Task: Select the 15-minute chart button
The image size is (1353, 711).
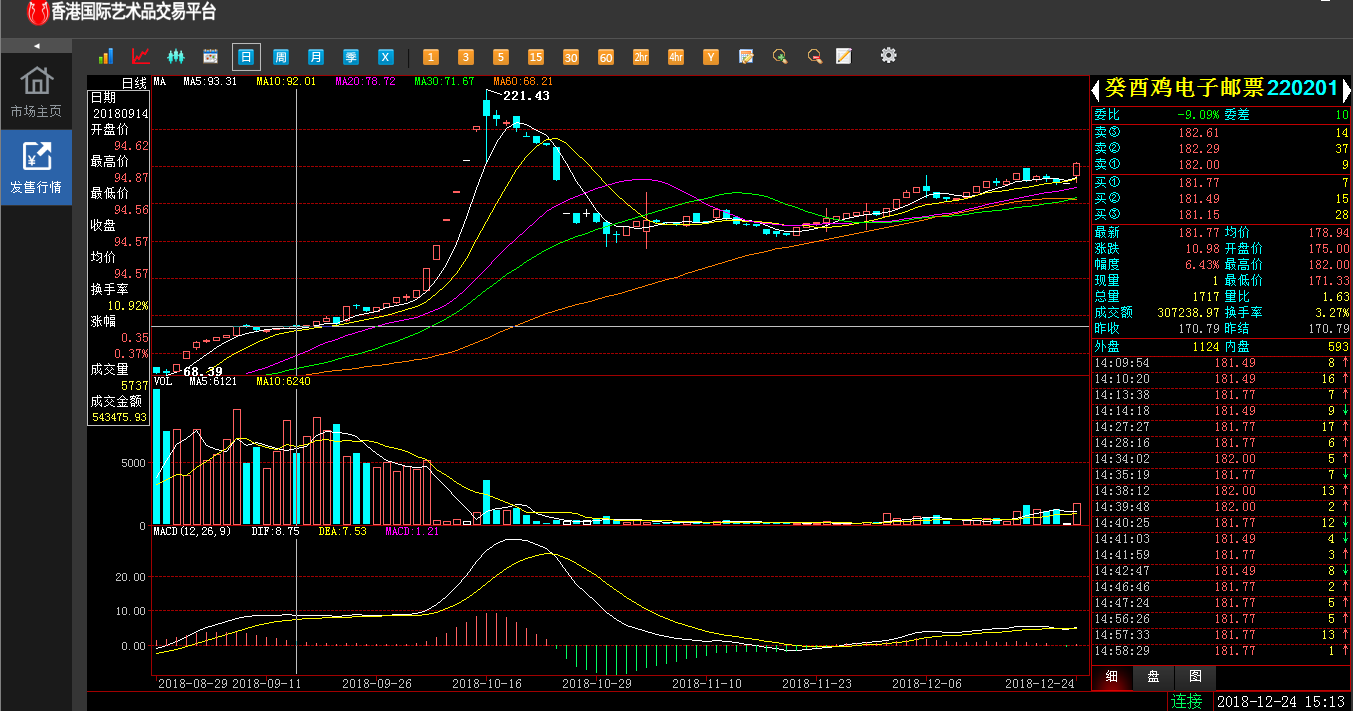Action: 536,57
